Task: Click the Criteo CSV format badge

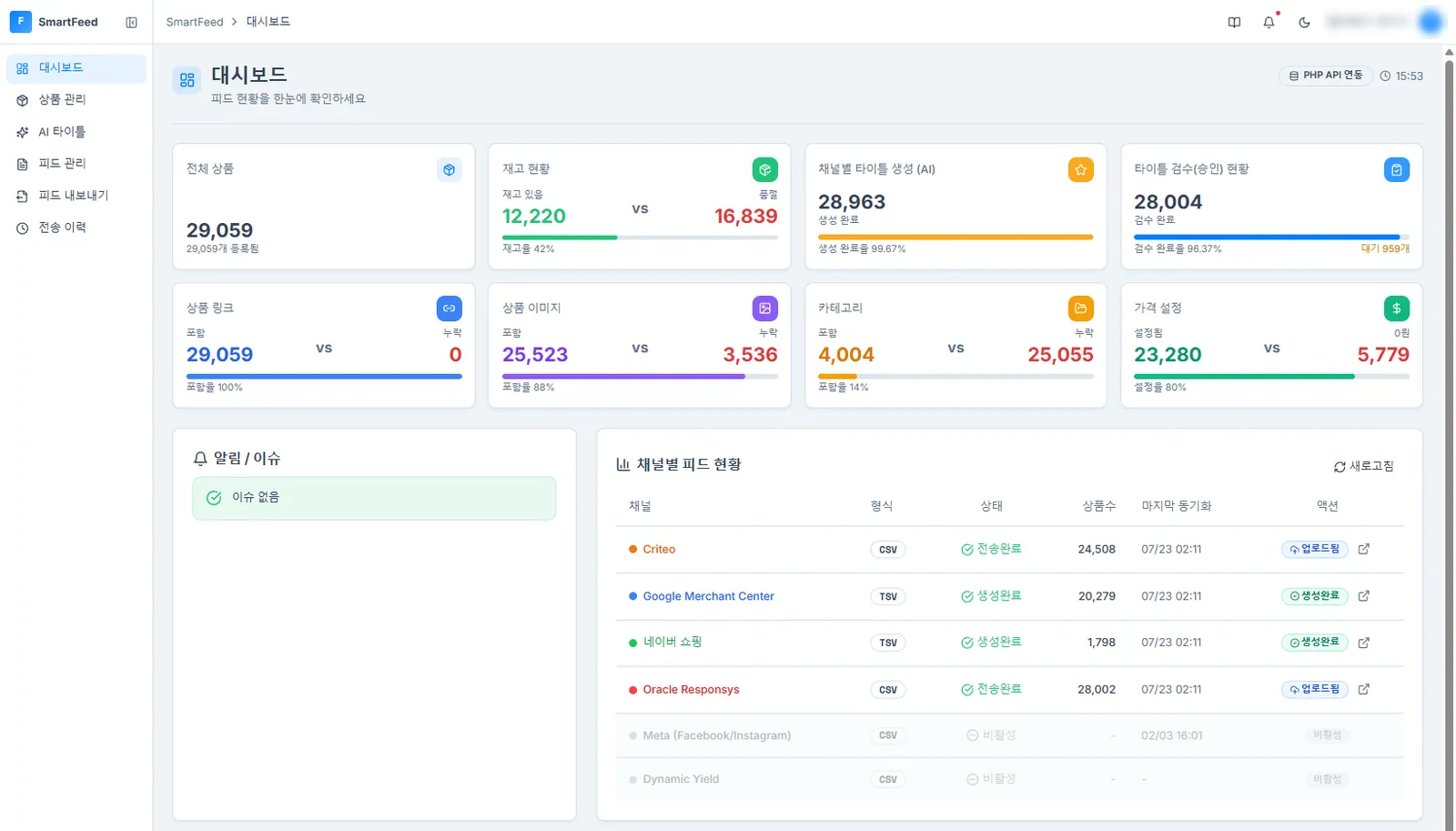Action: pyautogui.click(x=888, y=550)
